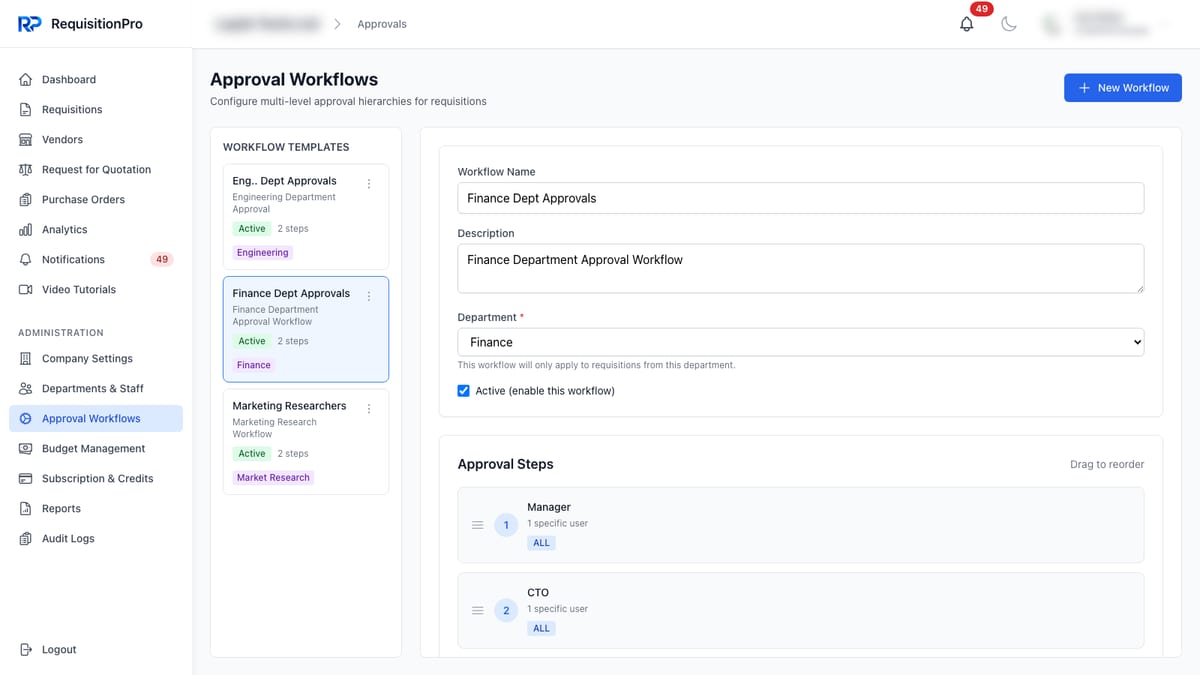Open Video Tutorials in sidebar

coord(96,289)
